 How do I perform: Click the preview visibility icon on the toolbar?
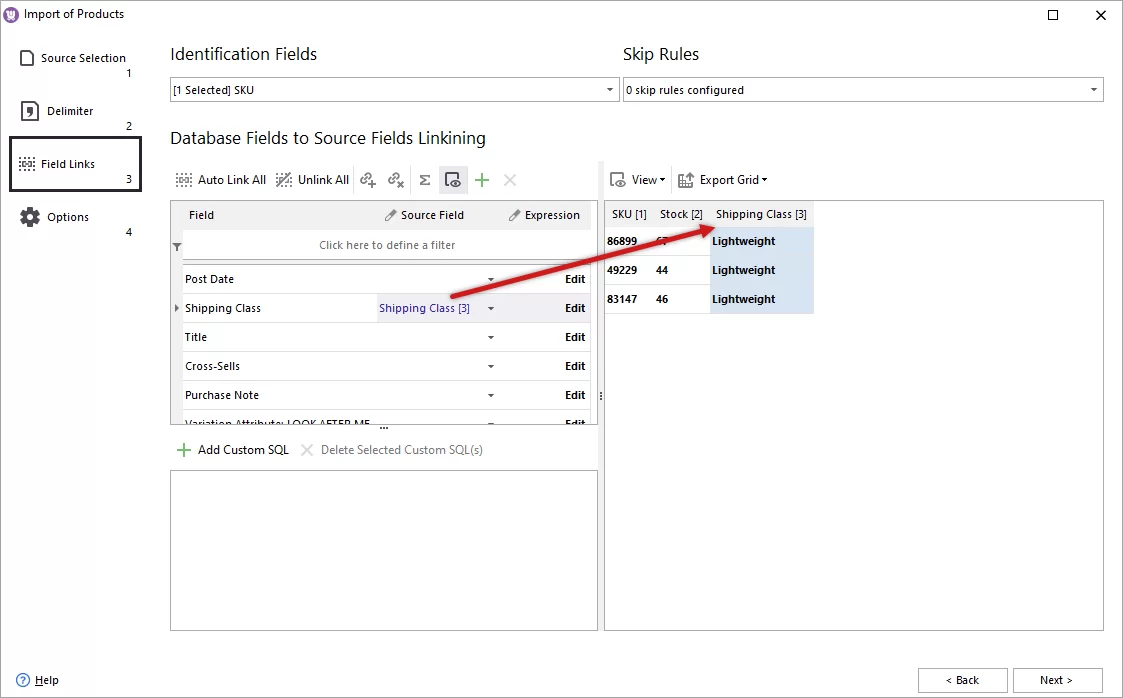[x=453, y=180]
